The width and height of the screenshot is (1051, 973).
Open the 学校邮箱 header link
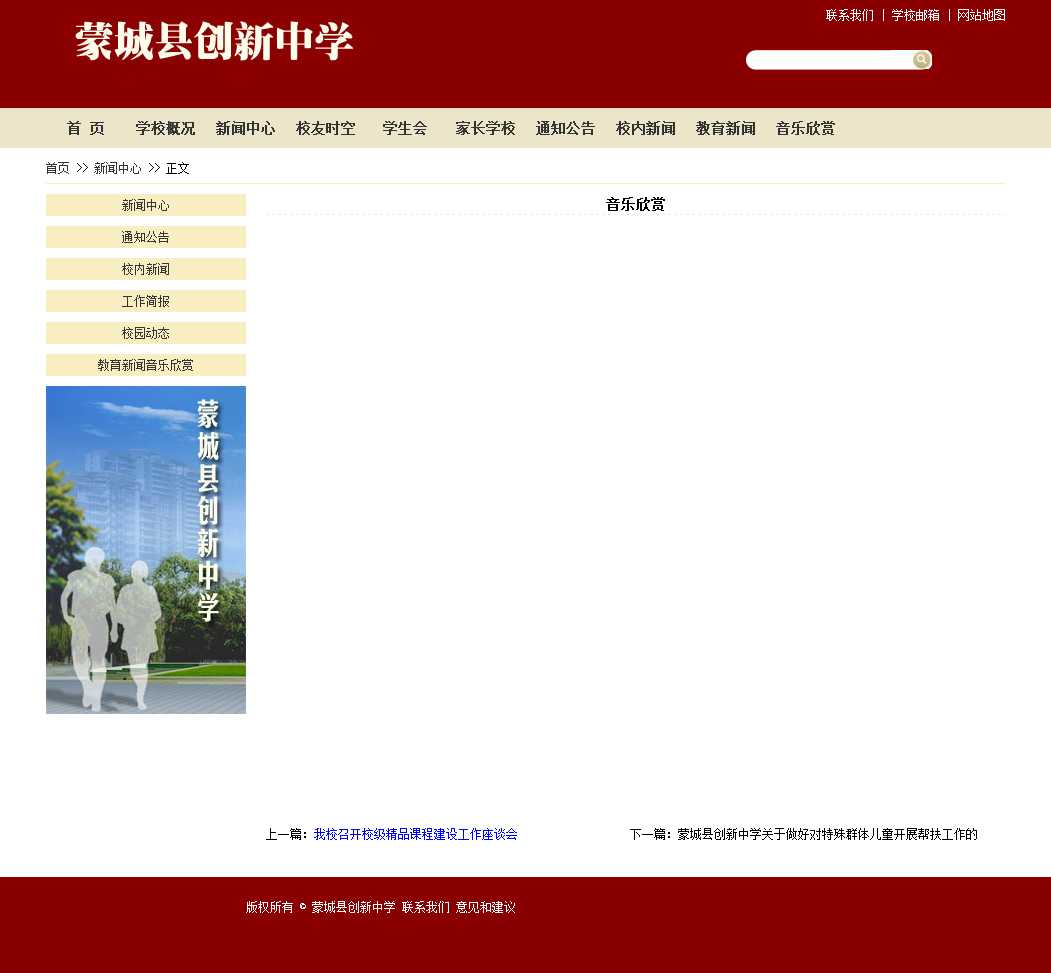[x=915, y=16]
